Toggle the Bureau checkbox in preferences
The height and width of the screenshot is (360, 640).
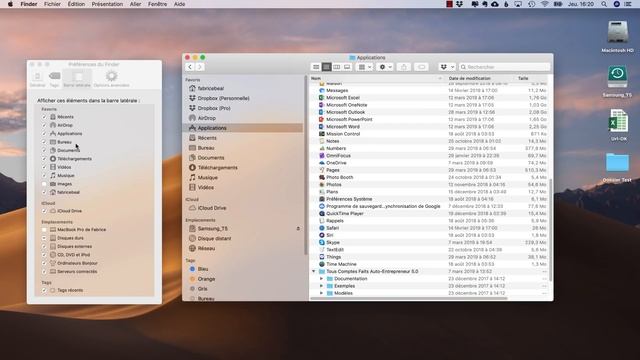coord(44,142)
